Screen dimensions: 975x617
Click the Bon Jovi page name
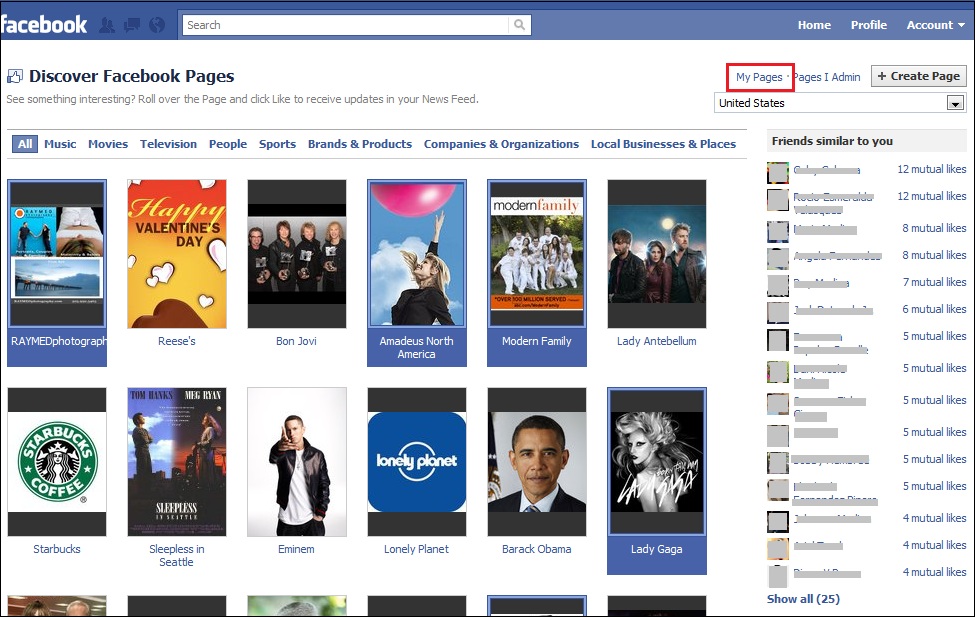click(x=297, y=341)
